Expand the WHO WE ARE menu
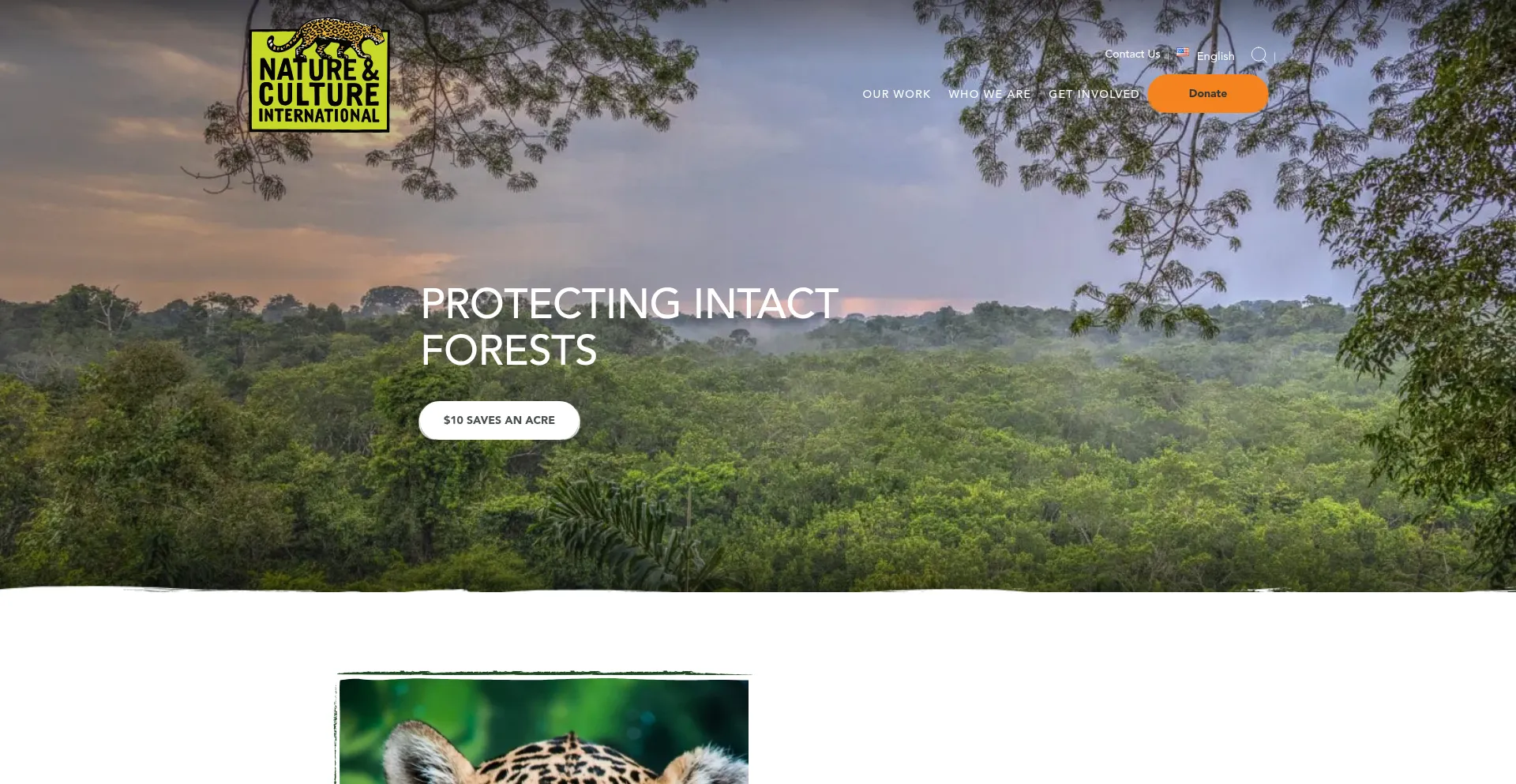The image size is (1516, 784). click(x=989, y=94)
